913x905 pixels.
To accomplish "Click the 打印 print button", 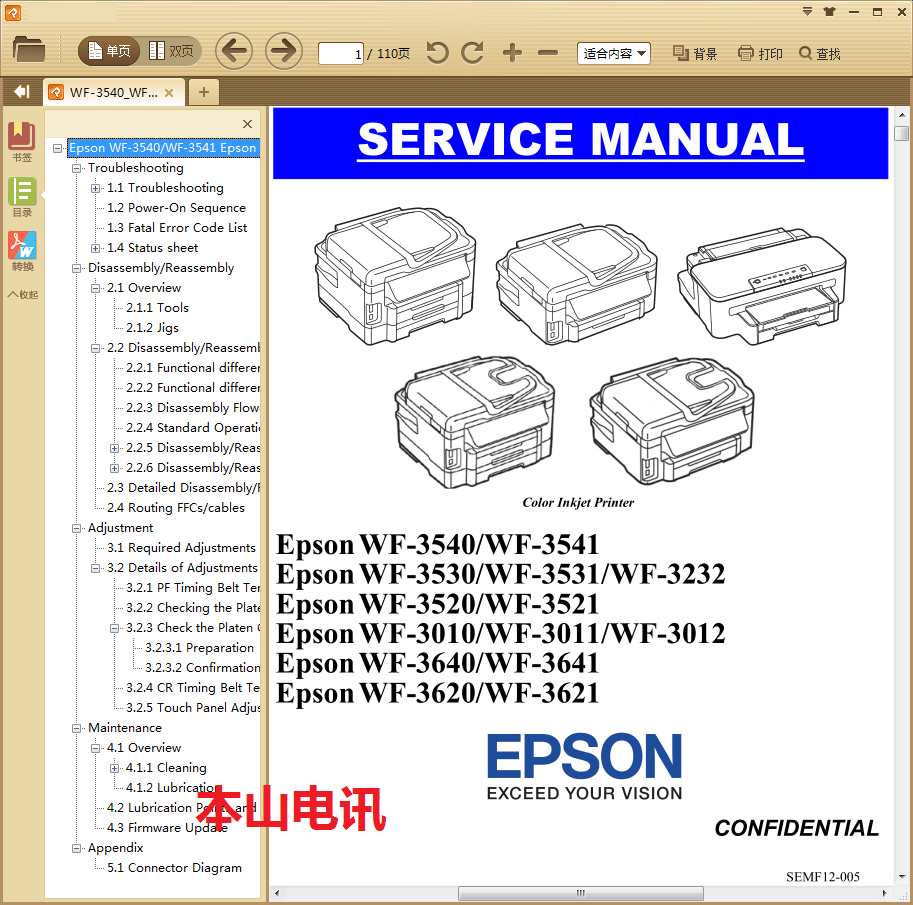I will pyautogui.click(x=760, y=54).
